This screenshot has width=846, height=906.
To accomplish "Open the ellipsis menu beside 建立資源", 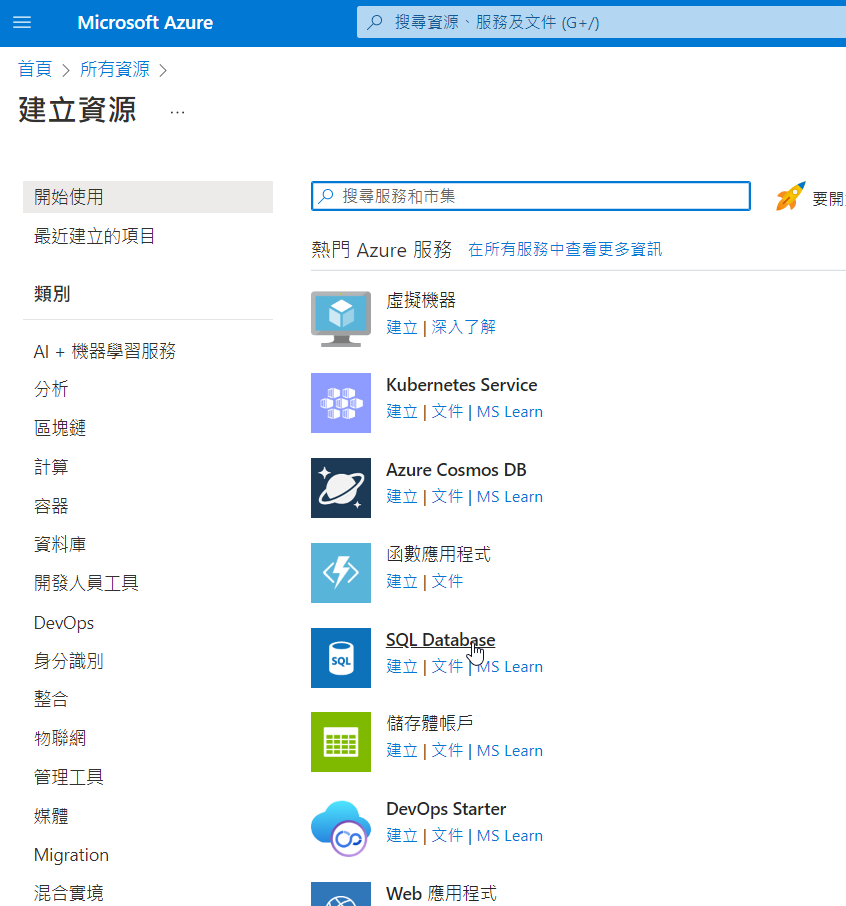I will pos(177,112).
